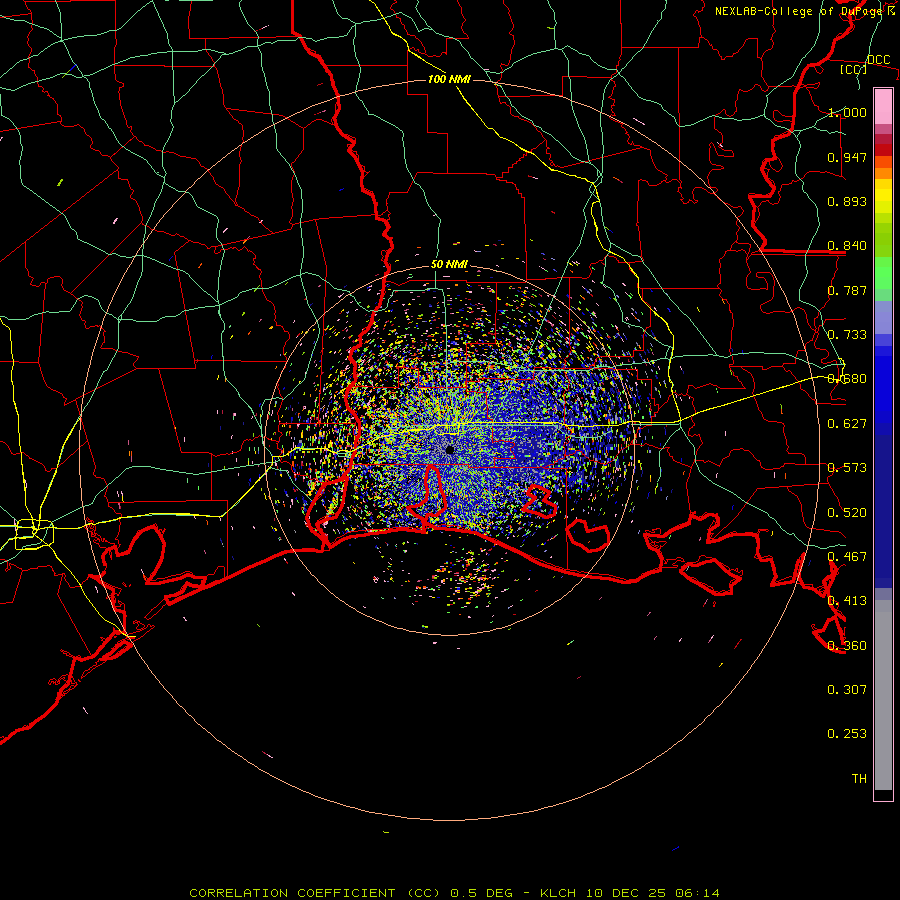Click the 06:14 timestamp in the footer
The height and width of the screenshot is (900, 900).
coord(697,893)
